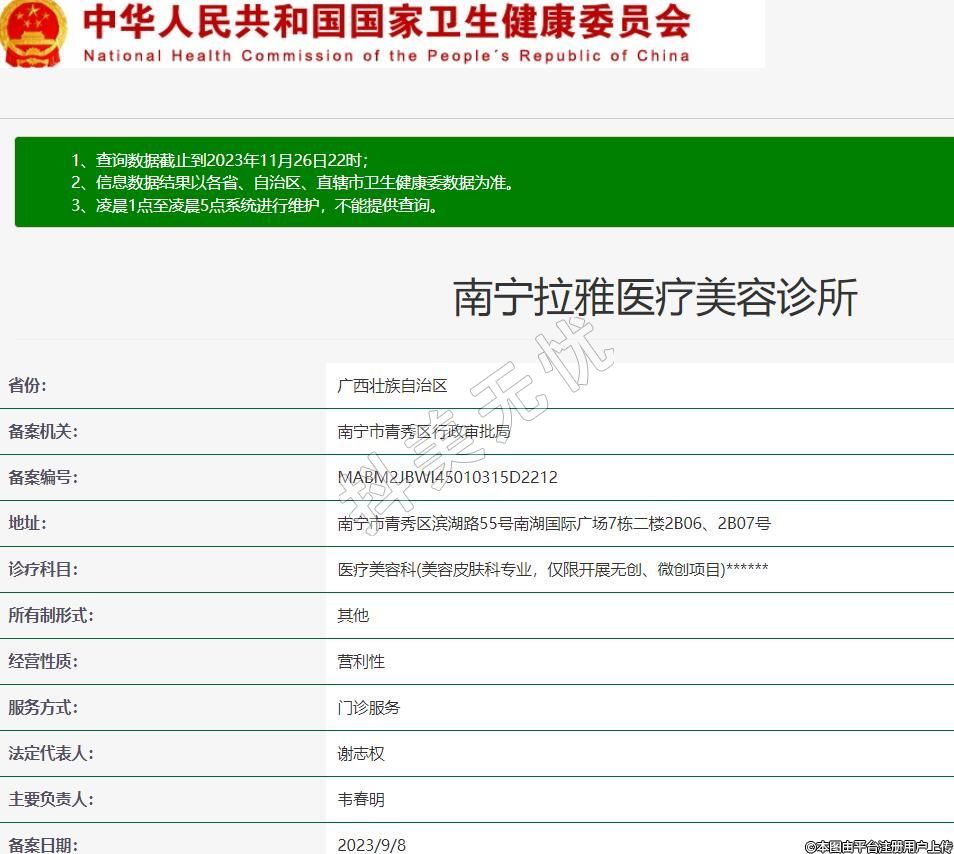
Task: Click the 省份 row label
Action: point(28,386)
